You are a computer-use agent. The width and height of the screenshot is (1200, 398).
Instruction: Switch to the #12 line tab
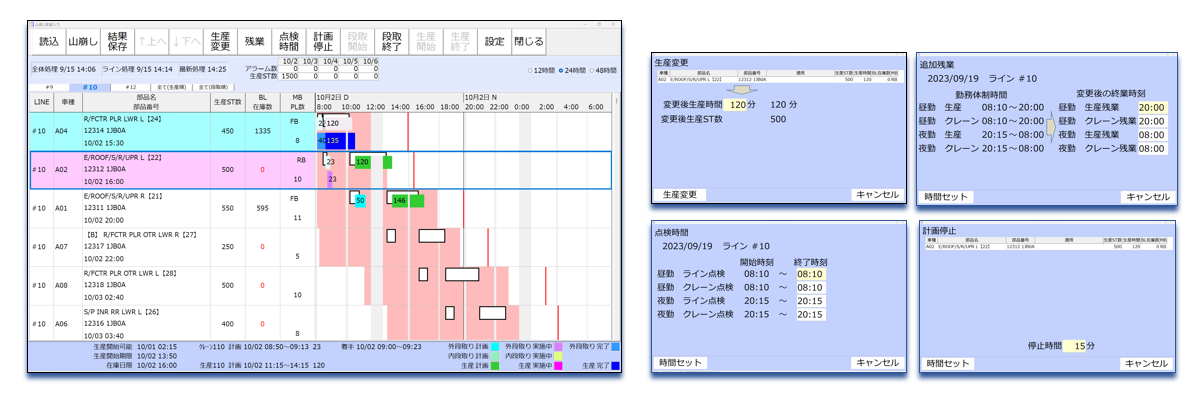point(130,87)
